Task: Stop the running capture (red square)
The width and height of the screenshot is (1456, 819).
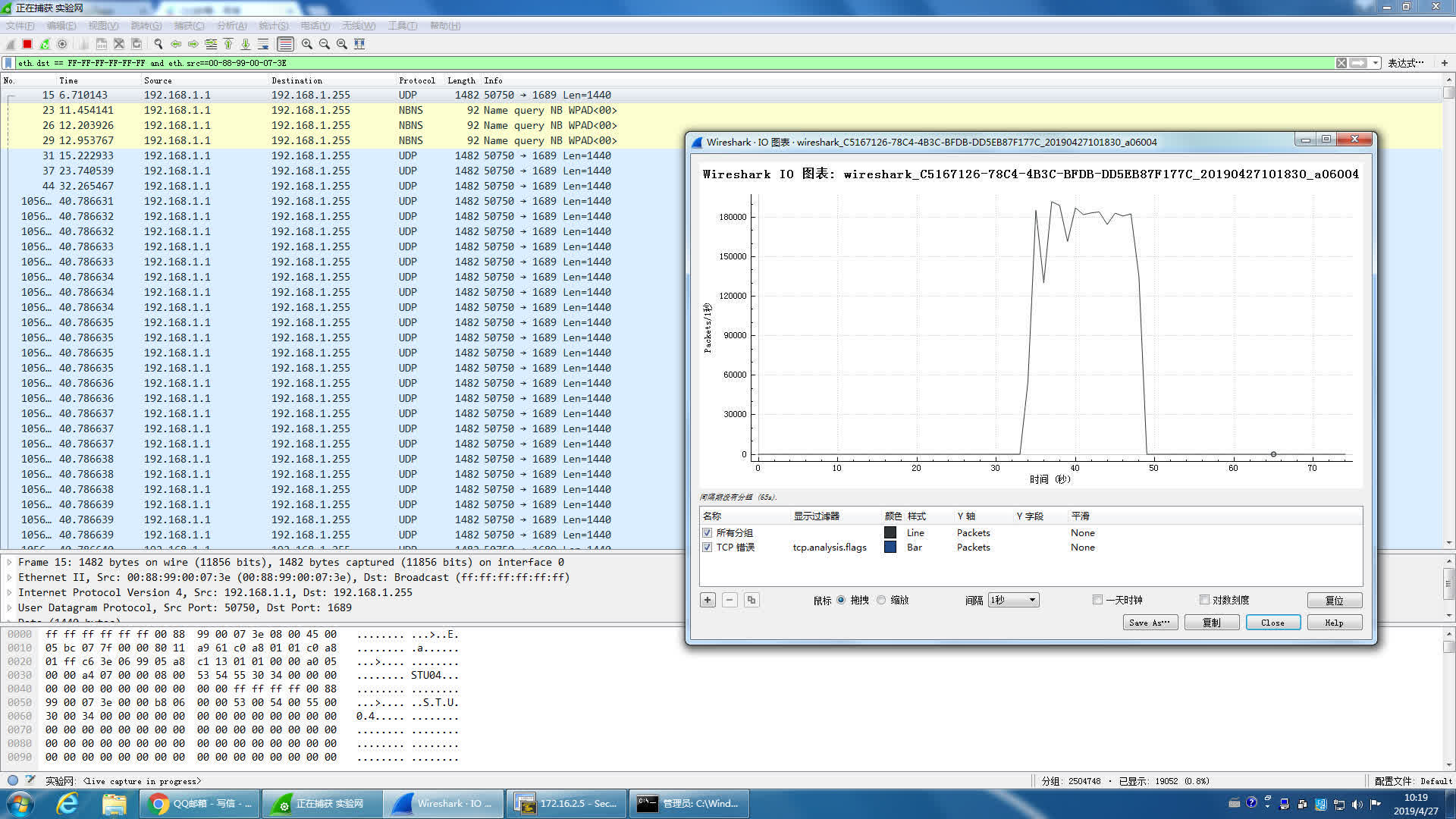Action: tap(27, 44)
